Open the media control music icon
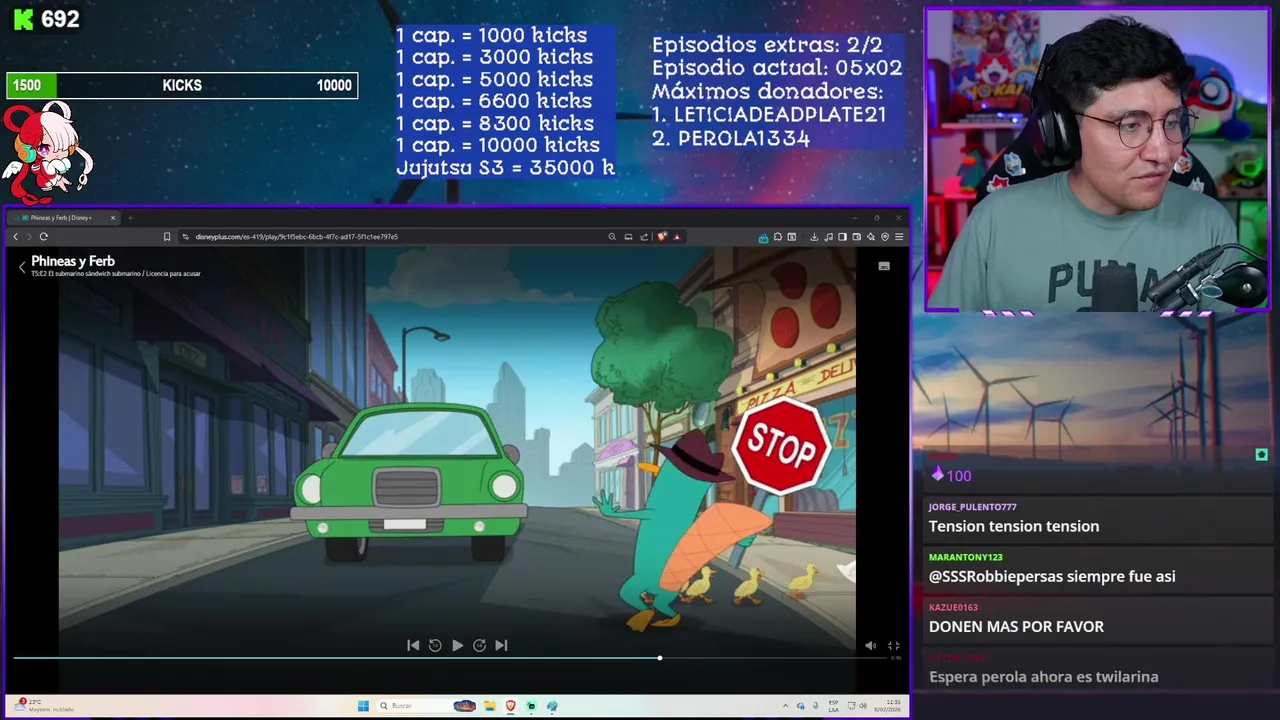Viewport: 1280px width, 720px height. pos(828,237)
